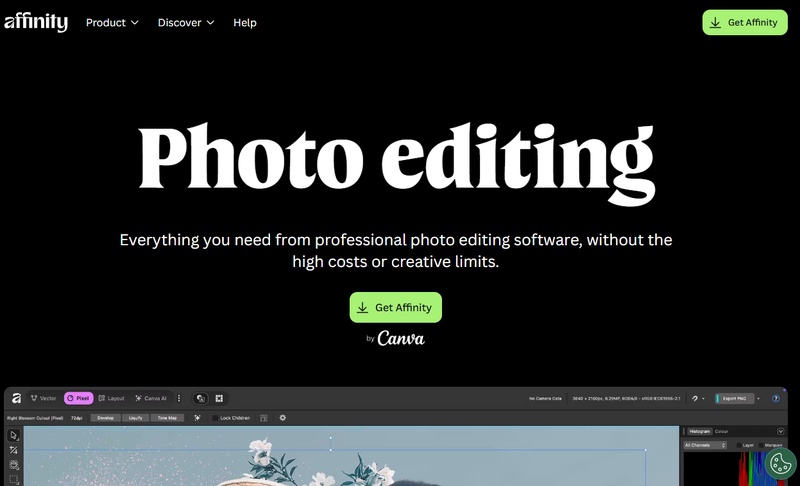800x486 pixels.
Task: Expand the Discover menu
Action: click(x=186, y=22)
